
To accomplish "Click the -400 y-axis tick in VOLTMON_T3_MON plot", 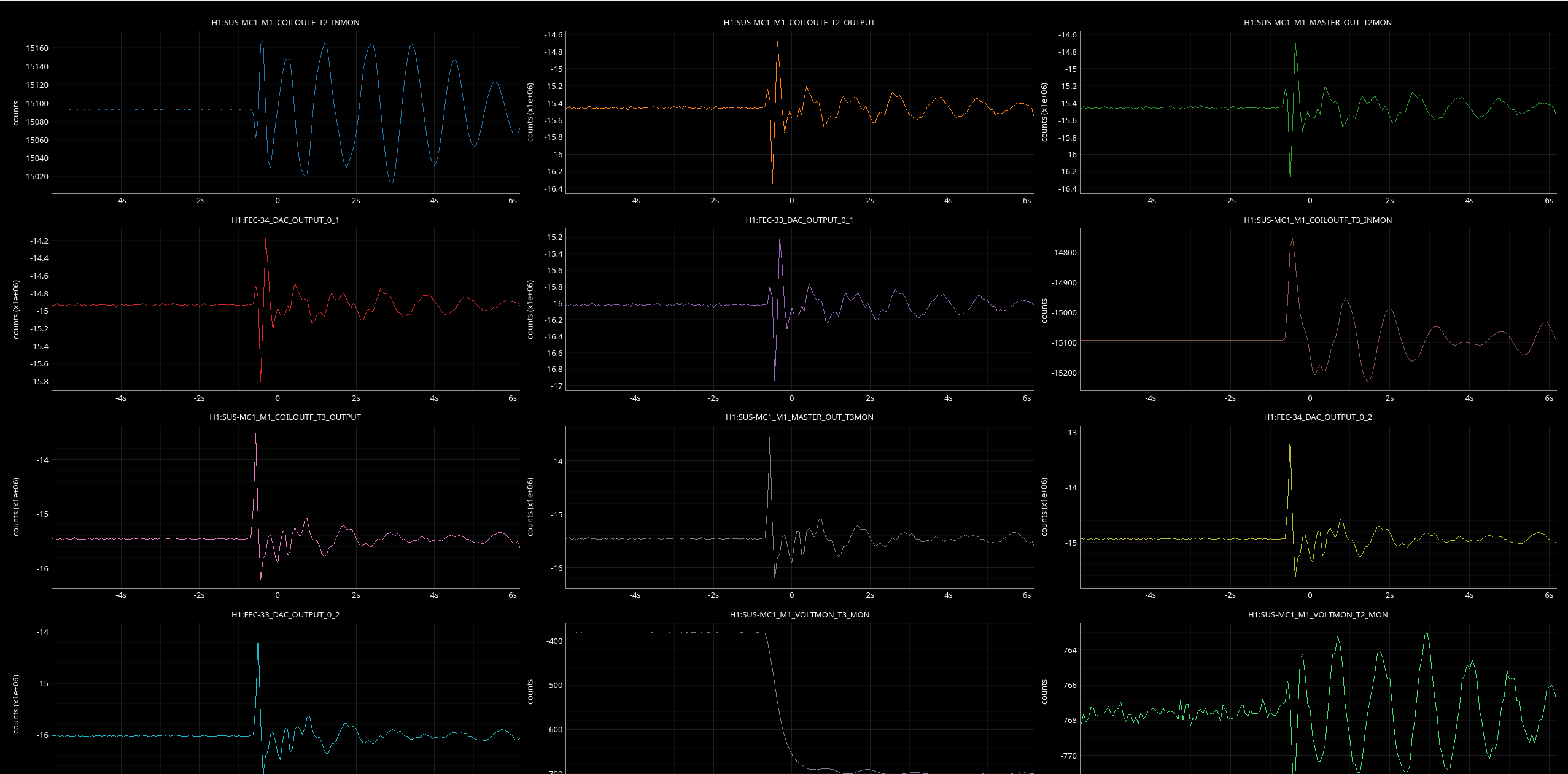I will [x=554, y=641].
